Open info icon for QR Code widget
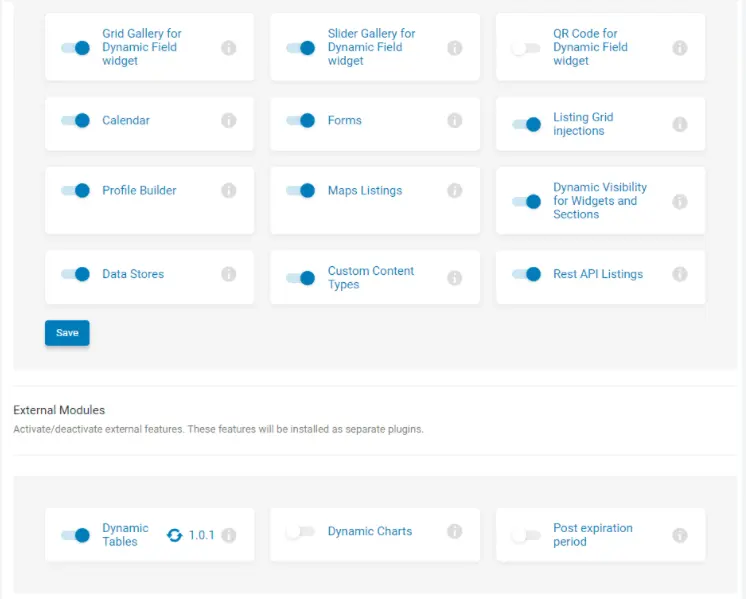 (680, 48)
